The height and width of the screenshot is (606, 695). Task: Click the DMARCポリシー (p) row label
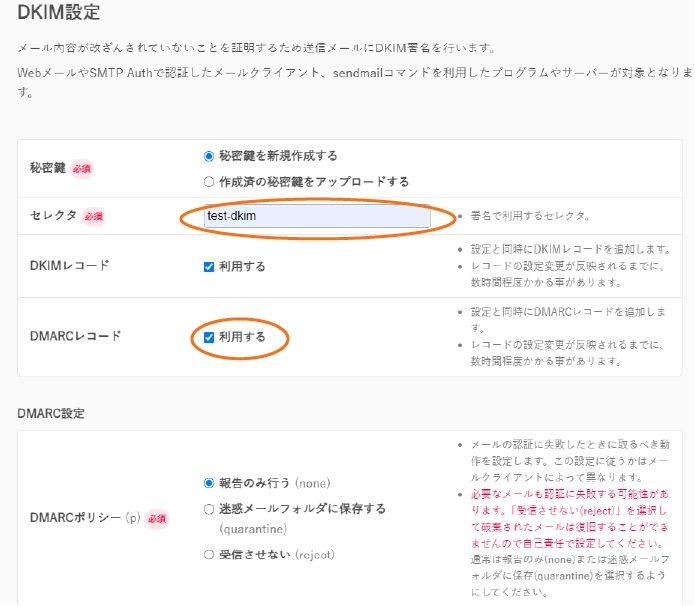(x=85, y=518)
